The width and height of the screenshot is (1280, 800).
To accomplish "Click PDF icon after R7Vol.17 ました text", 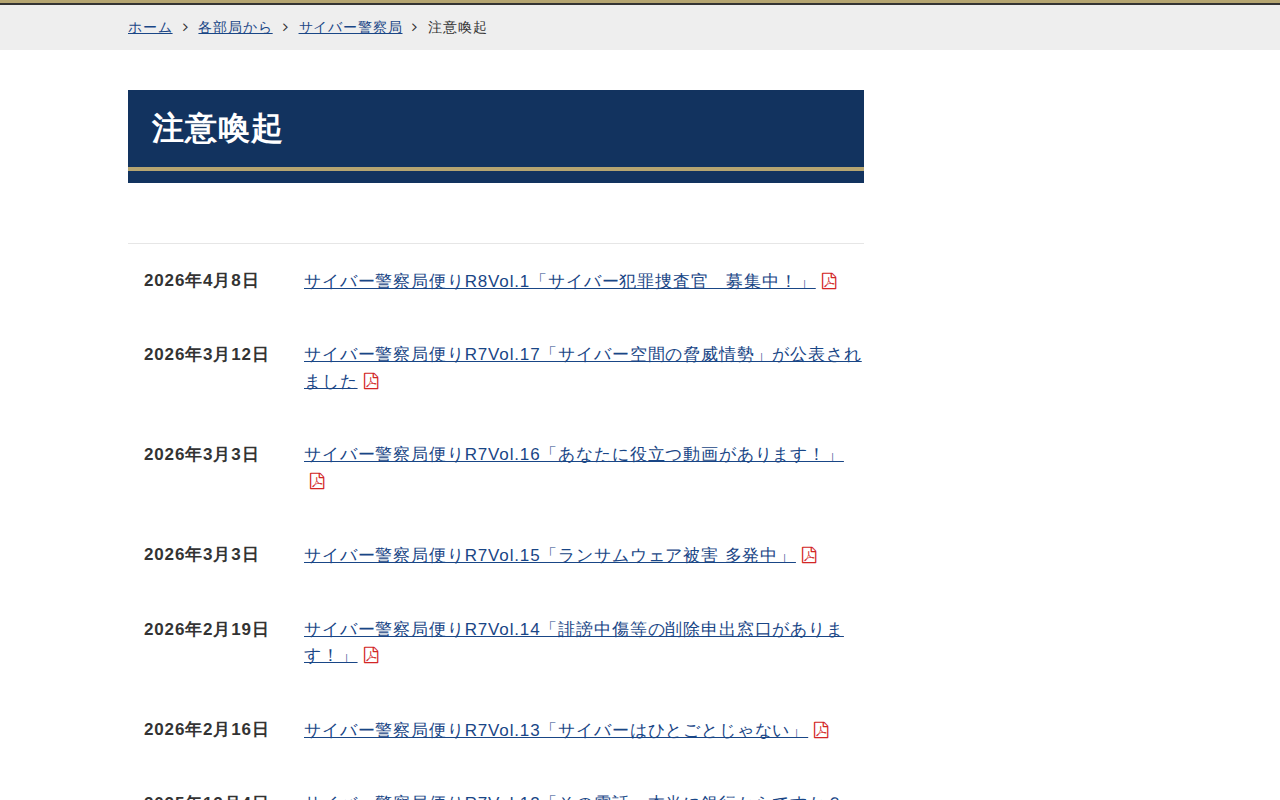I will click(371, 381).
